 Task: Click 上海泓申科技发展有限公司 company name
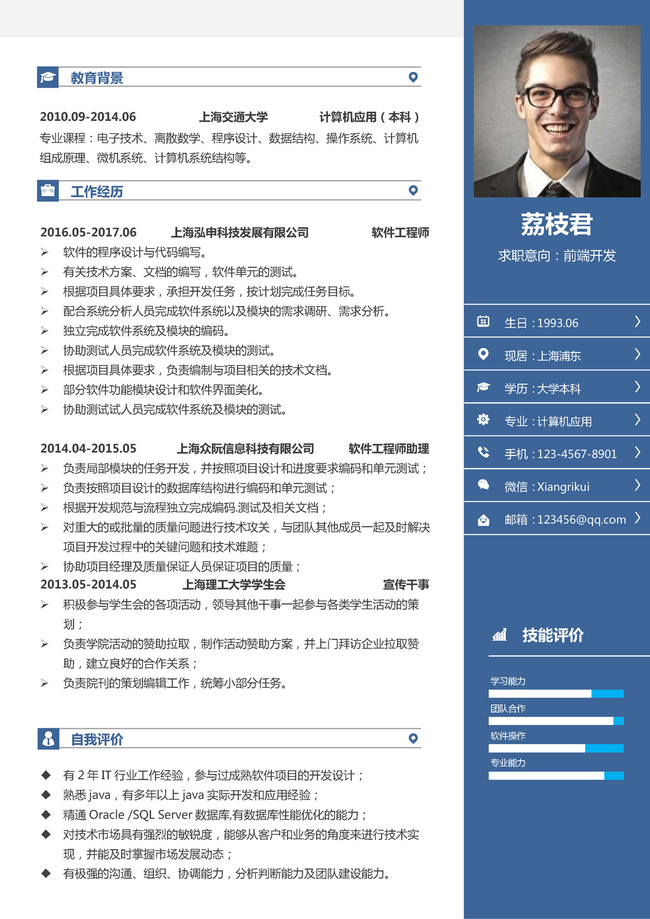pyautogui.click(x=240, y=233)
